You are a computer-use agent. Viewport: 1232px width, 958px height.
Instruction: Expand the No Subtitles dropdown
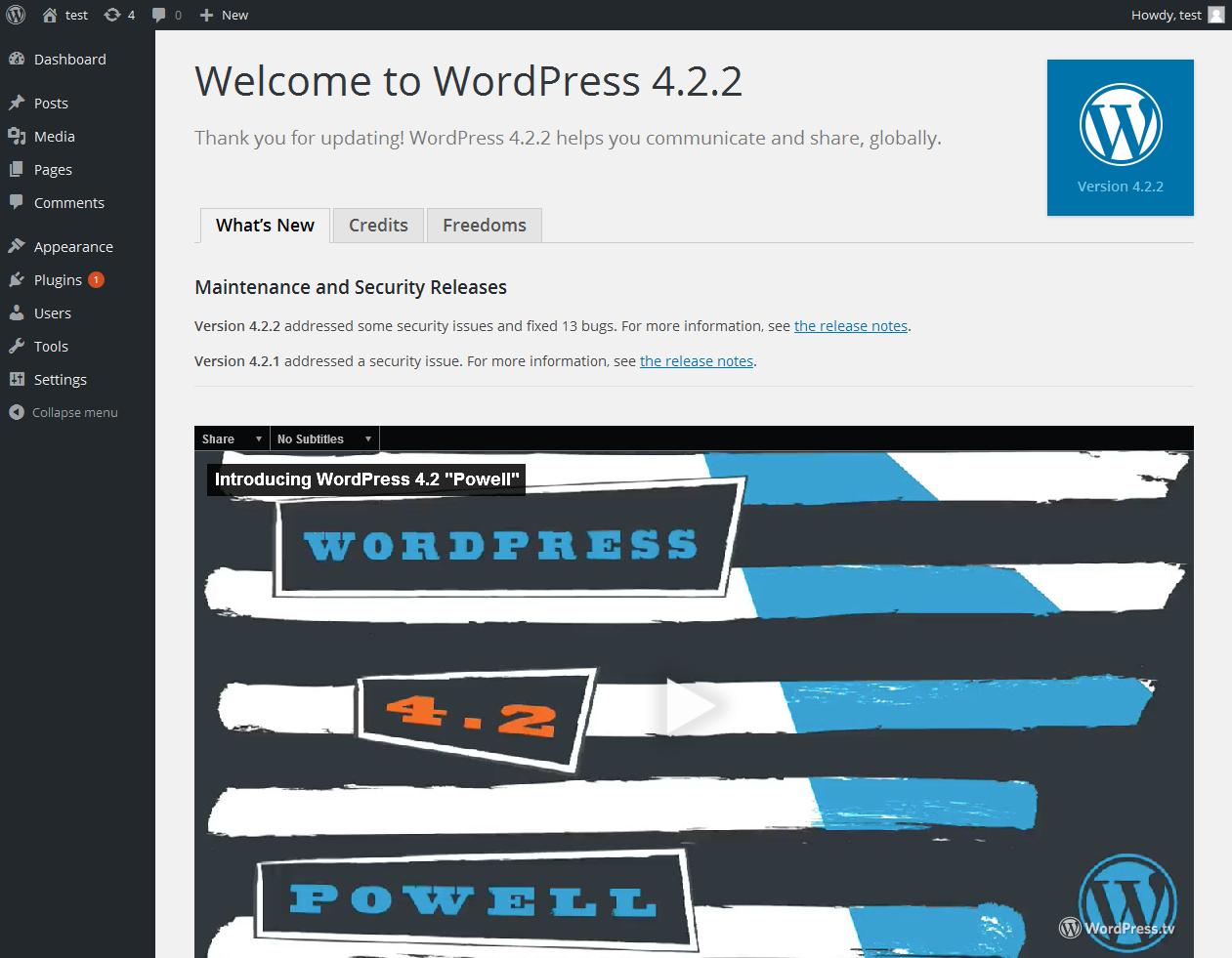324,439
